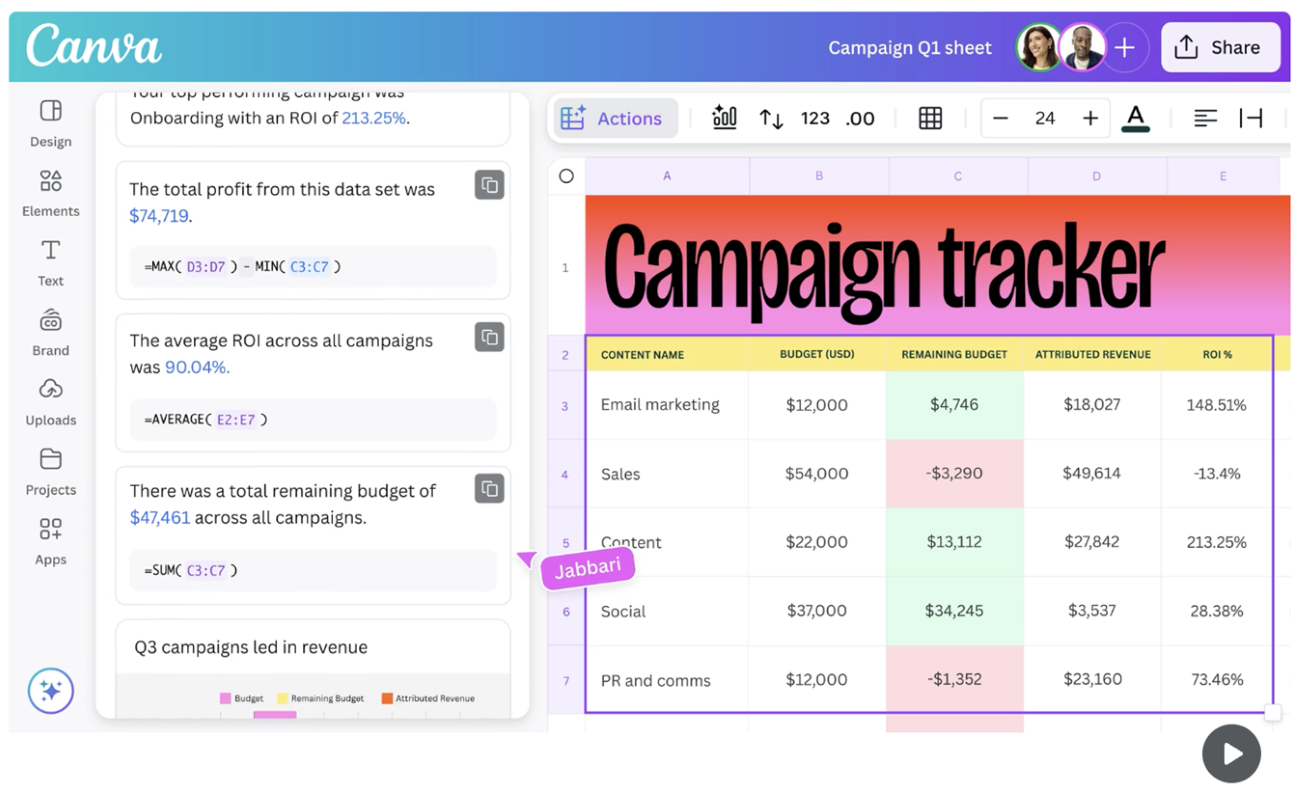
Task: Click the sort data arrows icon
Action: (x=771, y=118)
